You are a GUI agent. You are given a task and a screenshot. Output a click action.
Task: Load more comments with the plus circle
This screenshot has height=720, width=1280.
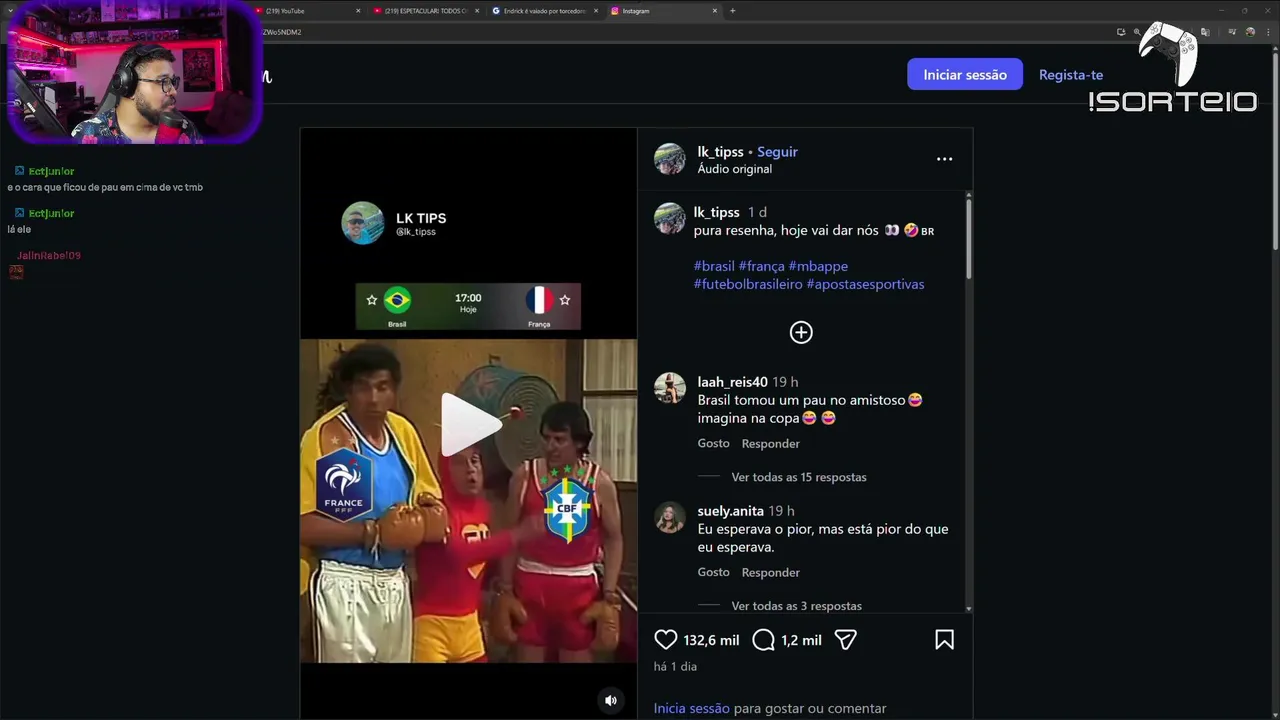pos(801,333)
